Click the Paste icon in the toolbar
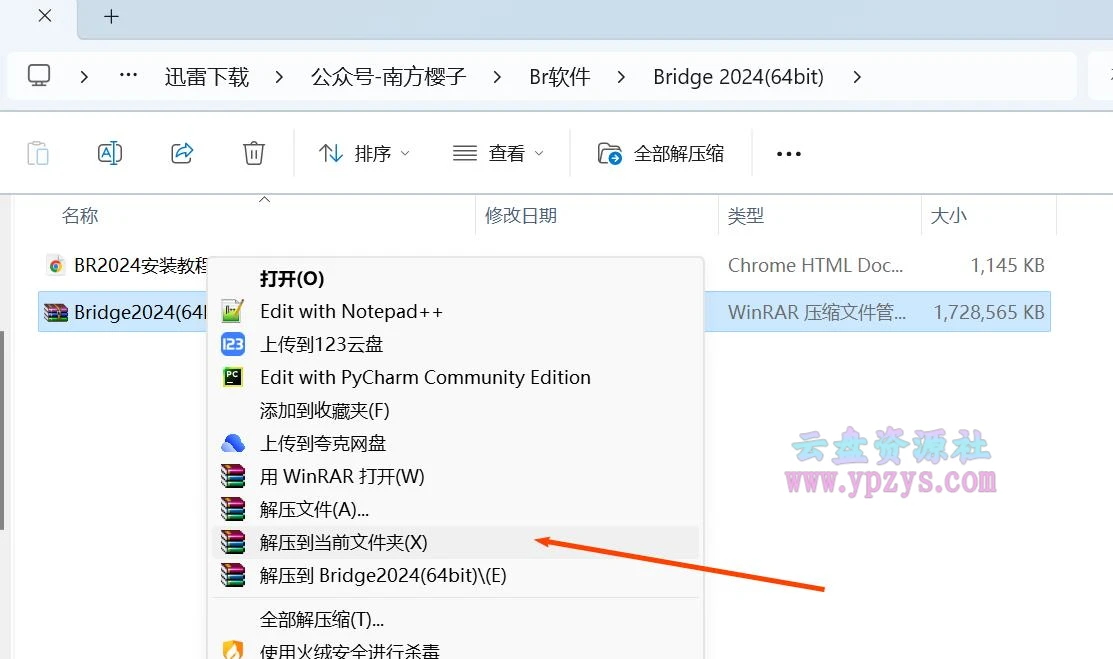This screenshot has height=659, width=1113. 37,152
